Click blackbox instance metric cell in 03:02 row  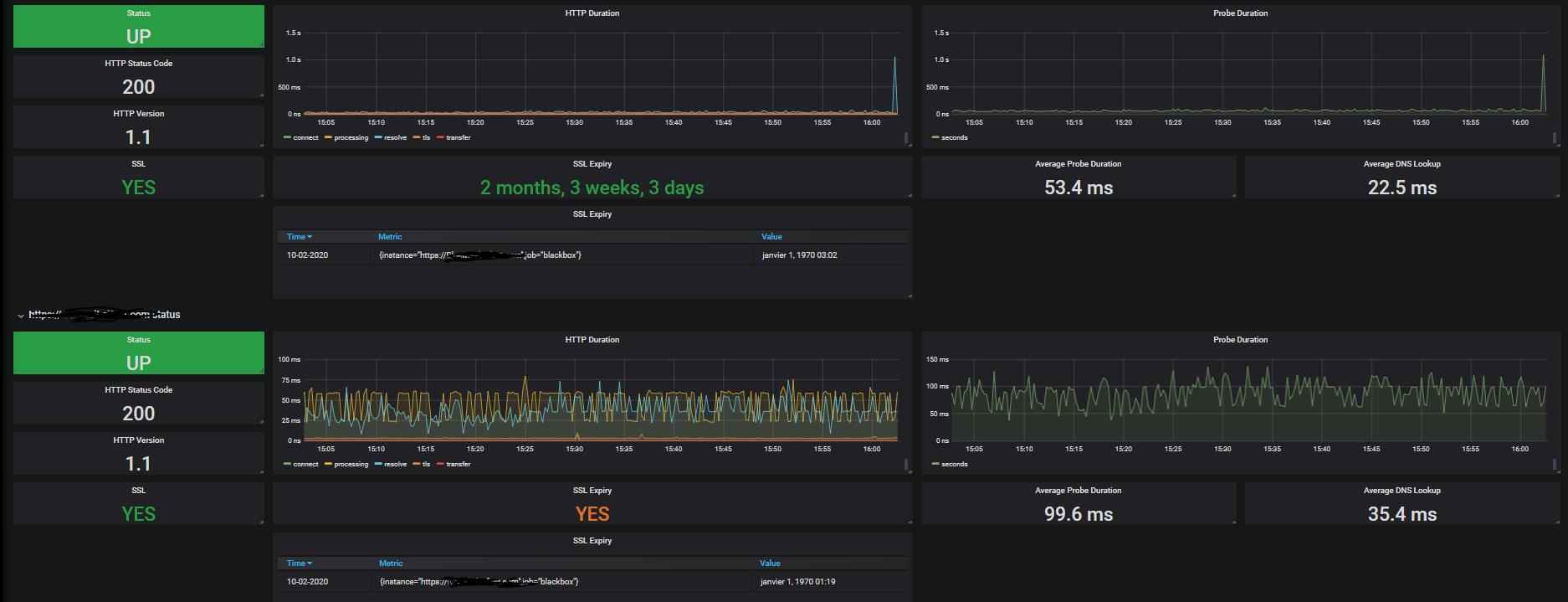(x=479, y=255)
